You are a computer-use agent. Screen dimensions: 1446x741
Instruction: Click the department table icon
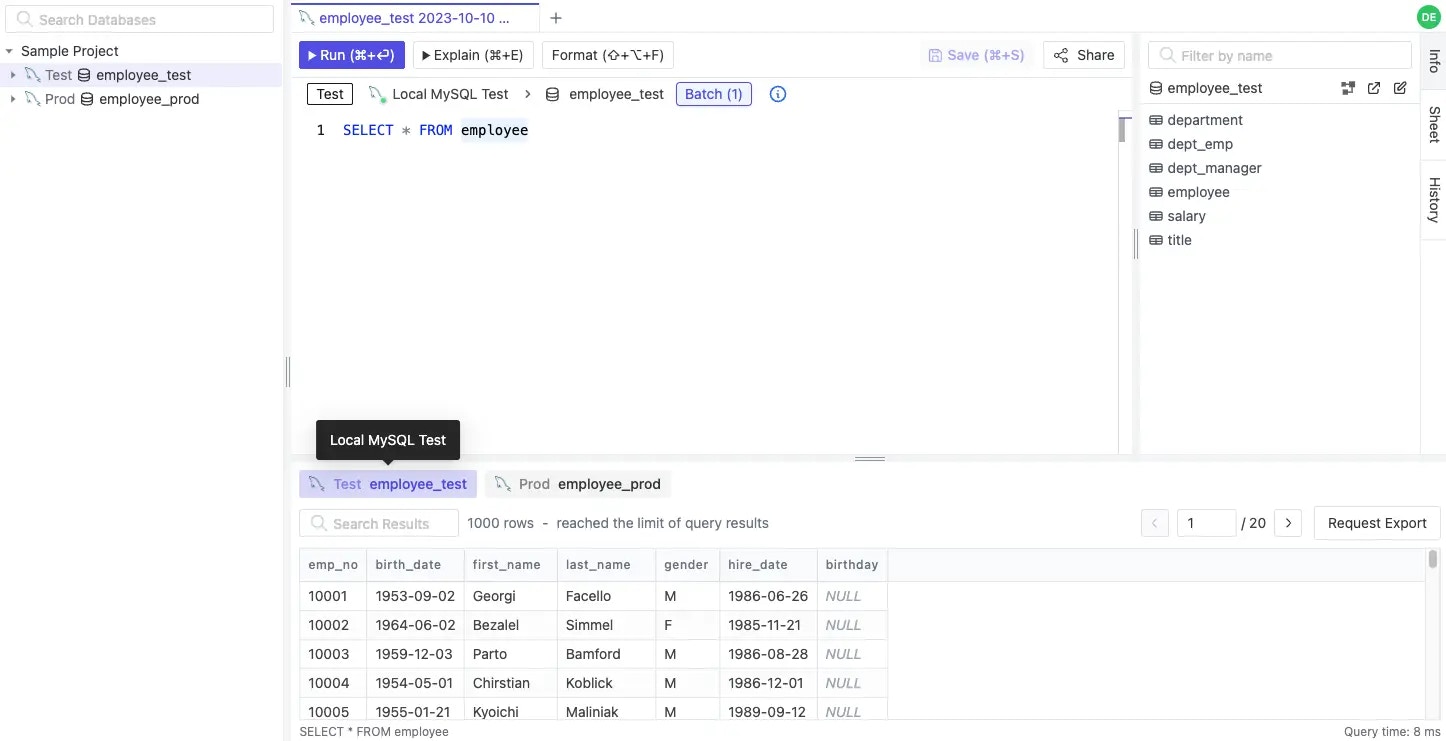pos(1156,120)
